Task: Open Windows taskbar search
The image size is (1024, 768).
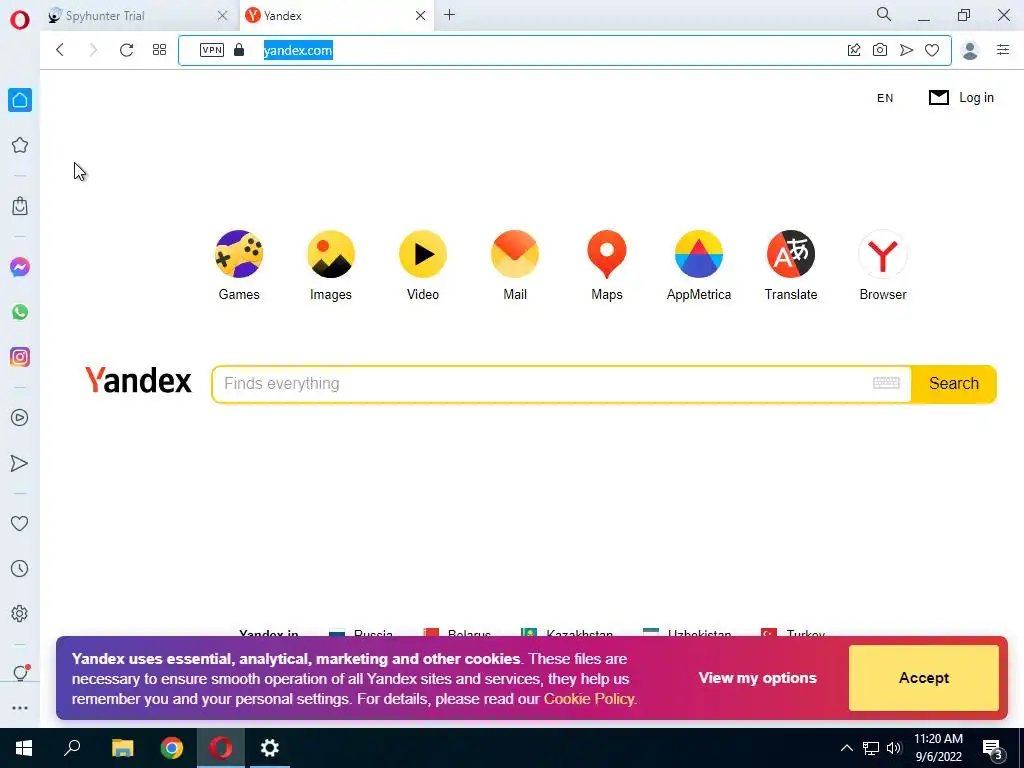Action: click(72, 748)
